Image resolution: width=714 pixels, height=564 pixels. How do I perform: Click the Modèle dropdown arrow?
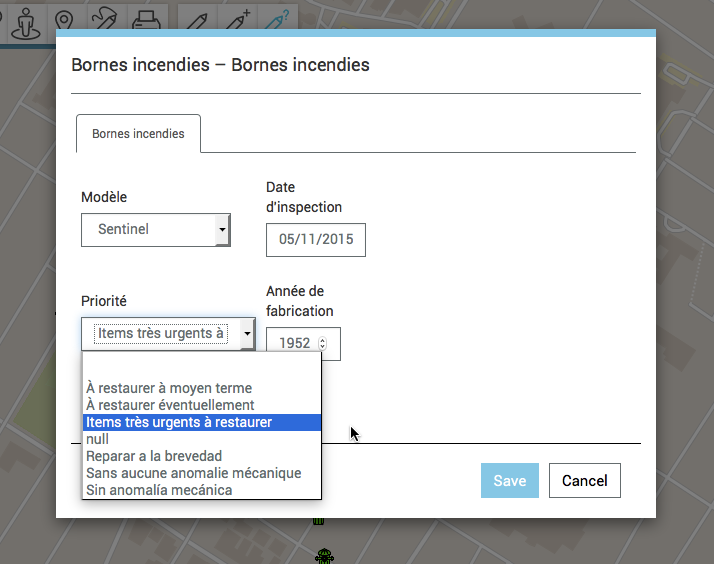[x=222, y=229]
